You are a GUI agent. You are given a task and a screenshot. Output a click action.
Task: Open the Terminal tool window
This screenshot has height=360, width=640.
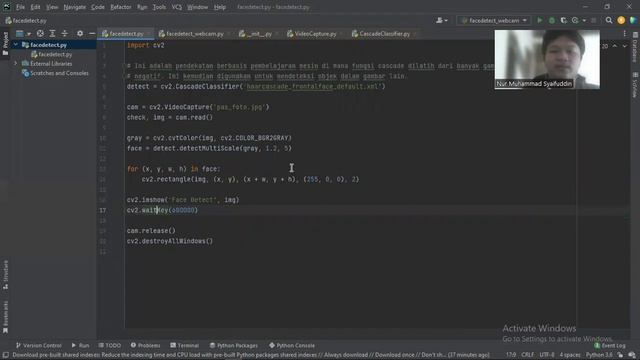[x=184, y=345]
